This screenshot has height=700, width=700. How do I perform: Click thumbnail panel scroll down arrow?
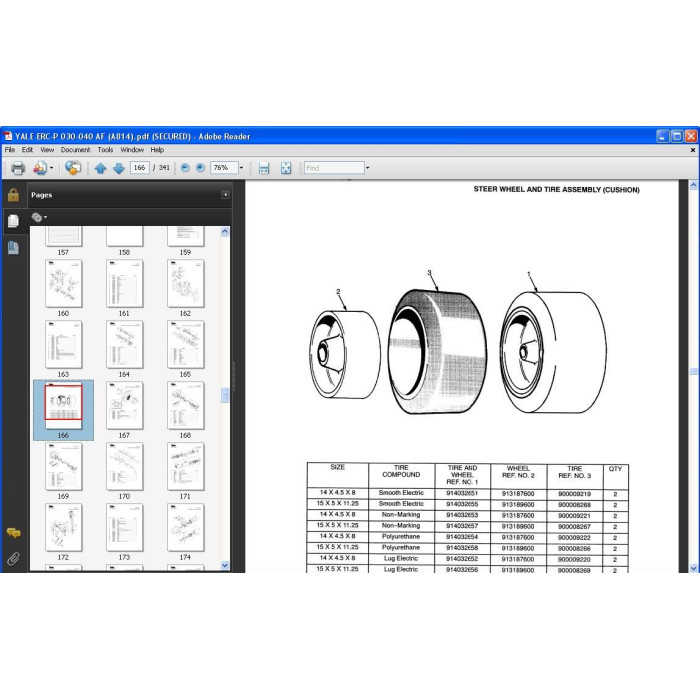(x=225, y=565)
